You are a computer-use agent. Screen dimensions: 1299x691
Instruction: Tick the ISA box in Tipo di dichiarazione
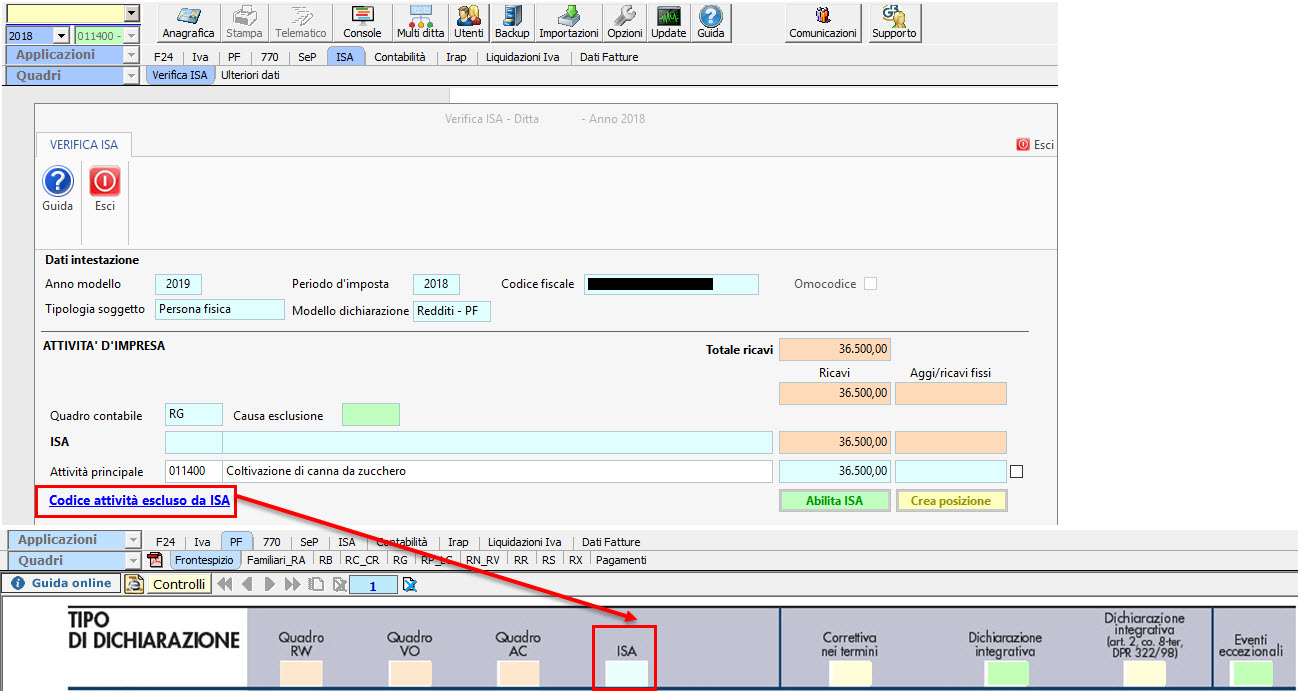click(x=627, y=673)
